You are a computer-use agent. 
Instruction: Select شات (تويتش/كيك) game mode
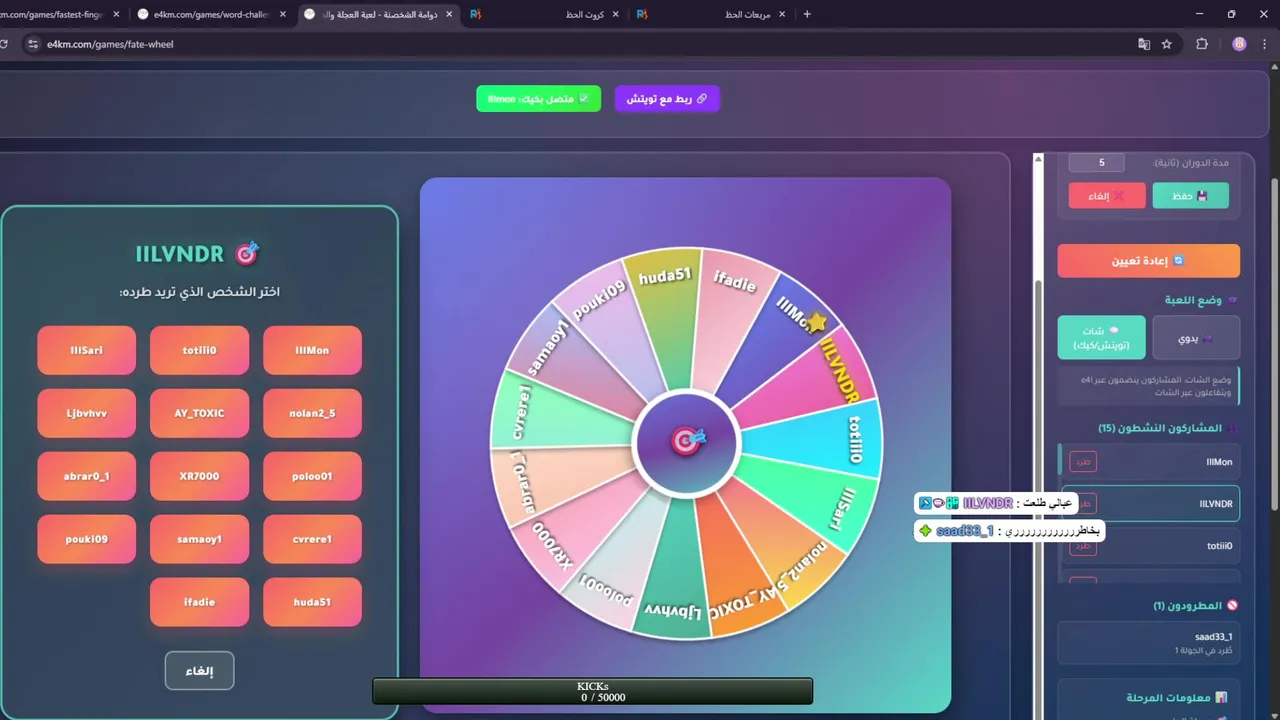click(1101, 338)
